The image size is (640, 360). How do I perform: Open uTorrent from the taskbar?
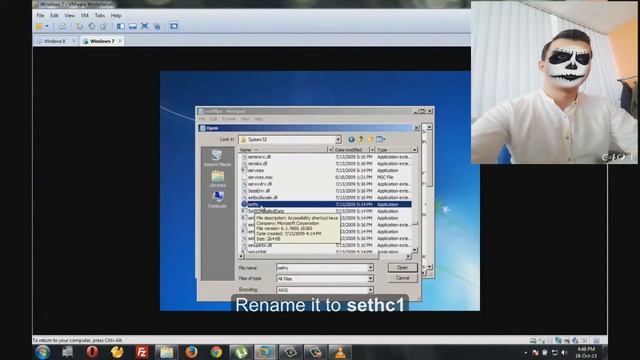coord(241,352)
